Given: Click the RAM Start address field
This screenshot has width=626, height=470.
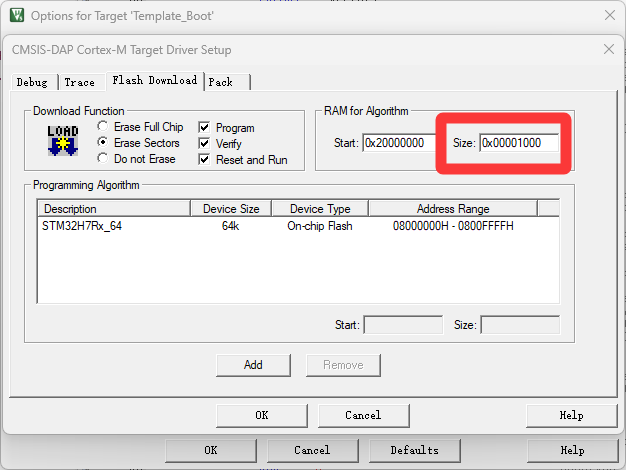Looking at the screenshot, I should pos(400,143).
